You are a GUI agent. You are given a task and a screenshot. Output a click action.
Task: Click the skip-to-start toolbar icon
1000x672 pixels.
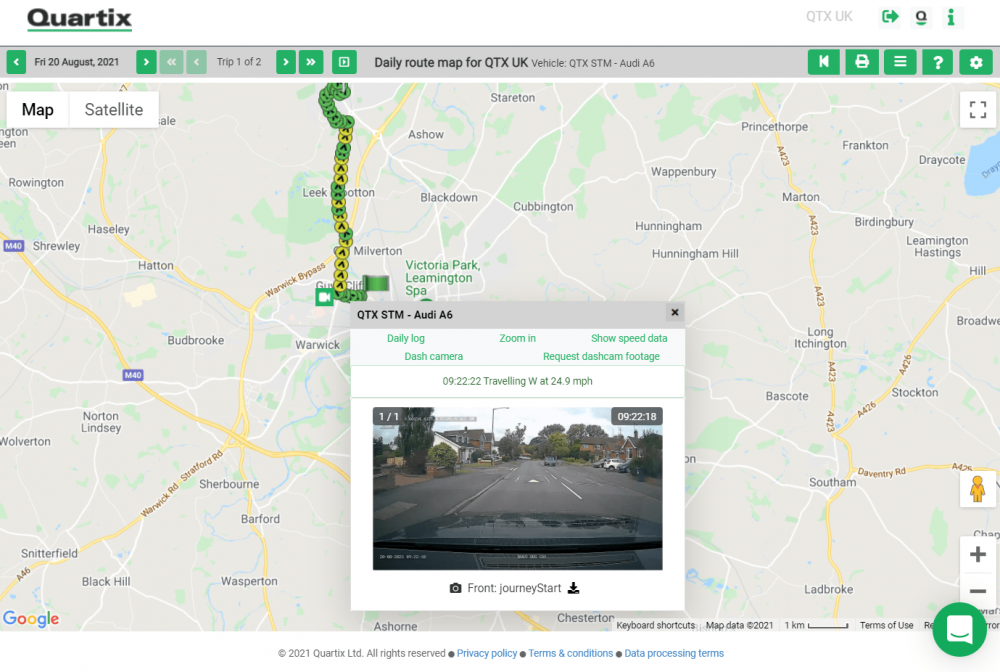click(x=823, y=62)
